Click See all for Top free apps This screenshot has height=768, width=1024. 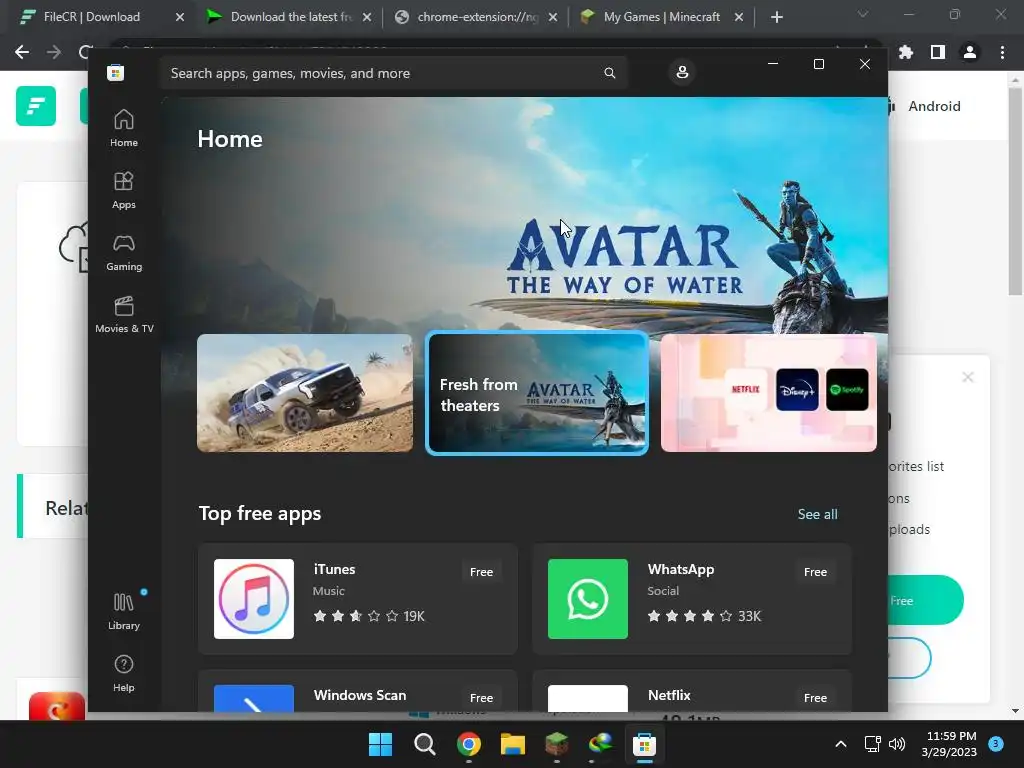pyautogui.click(x=818, y=514)
